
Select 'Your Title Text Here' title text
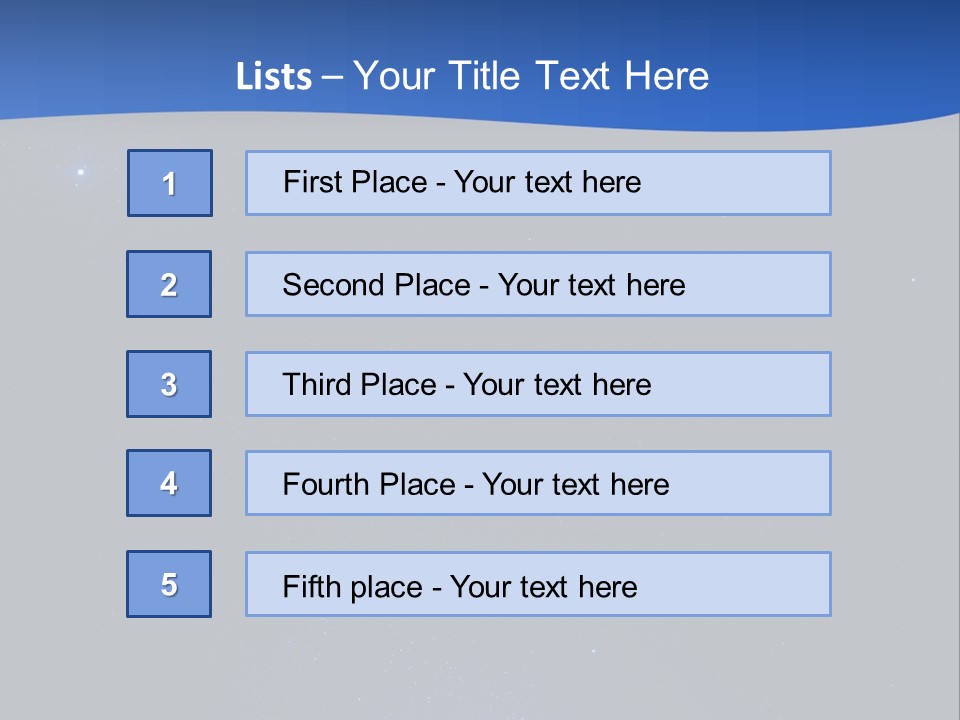(531, 76)
